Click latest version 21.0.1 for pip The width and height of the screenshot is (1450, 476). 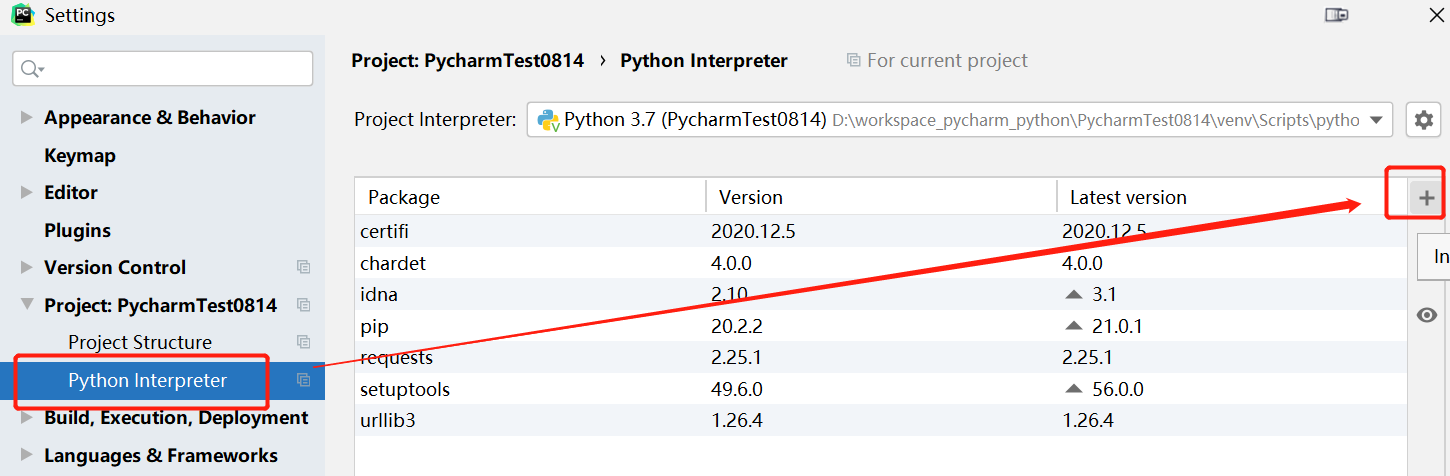1117,326
